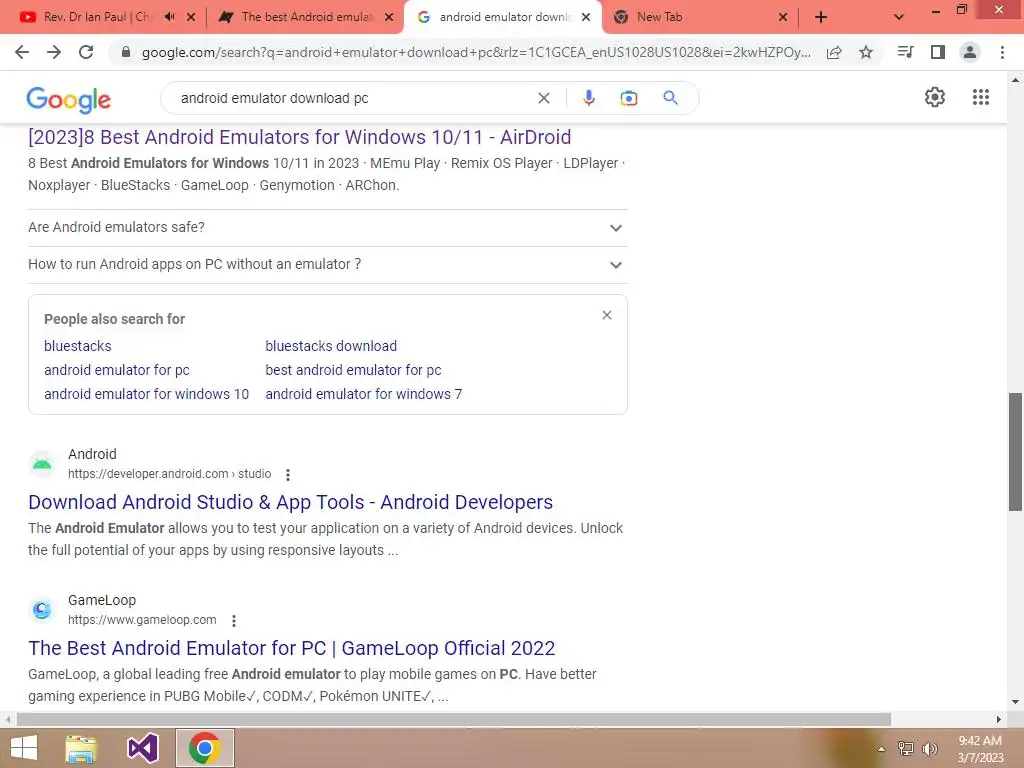1024x768 pixels.
Task: Search for bluestacks suggestion
Action: pos(78,346)
